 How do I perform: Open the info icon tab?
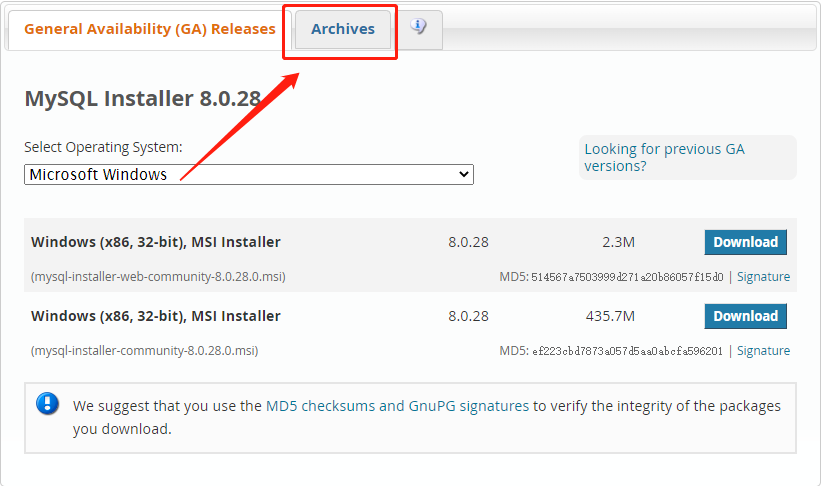419,26
